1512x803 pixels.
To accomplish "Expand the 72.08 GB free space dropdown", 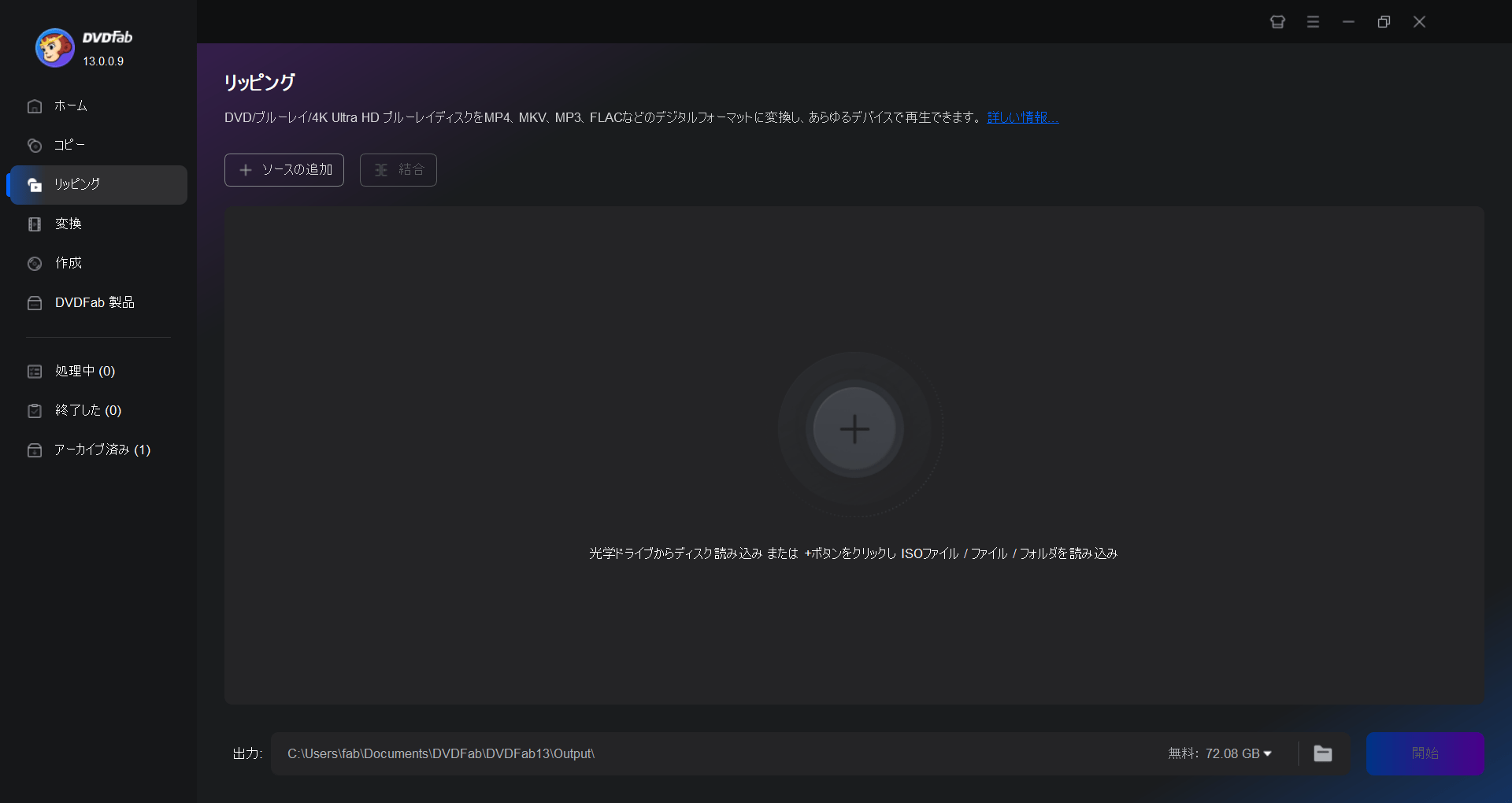I will click(1220, 753).
